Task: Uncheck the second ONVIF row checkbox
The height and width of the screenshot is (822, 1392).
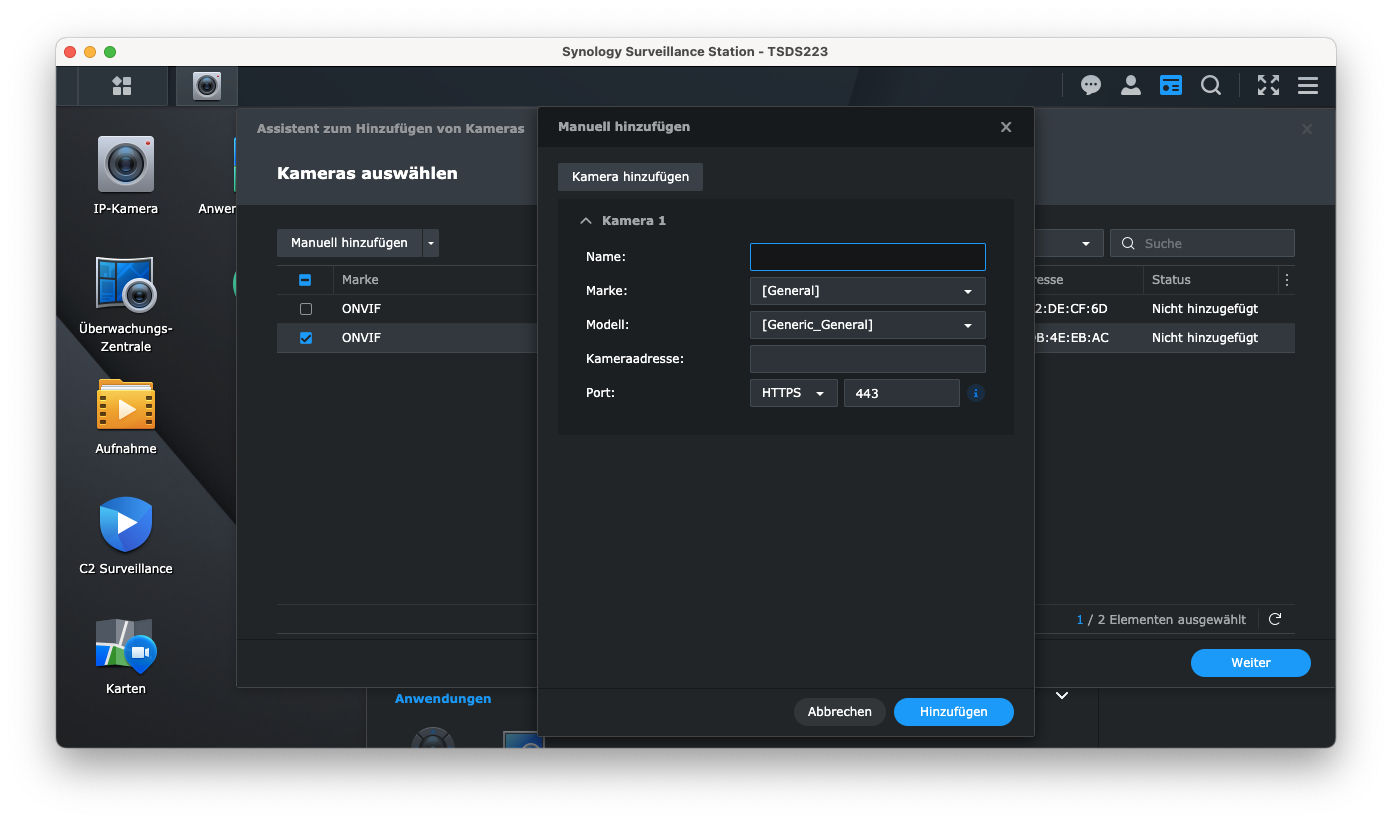Action: [x=306, y=338]
